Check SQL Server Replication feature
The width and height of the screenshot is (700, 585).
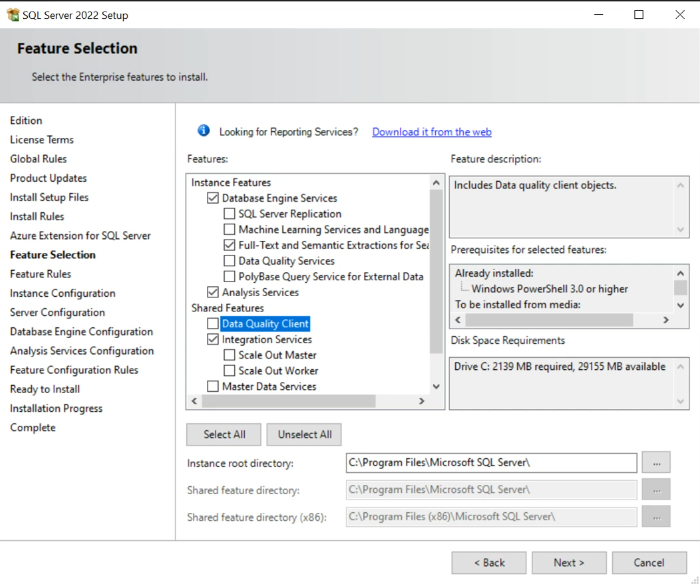pyautogui.click(x=229, y=213)
